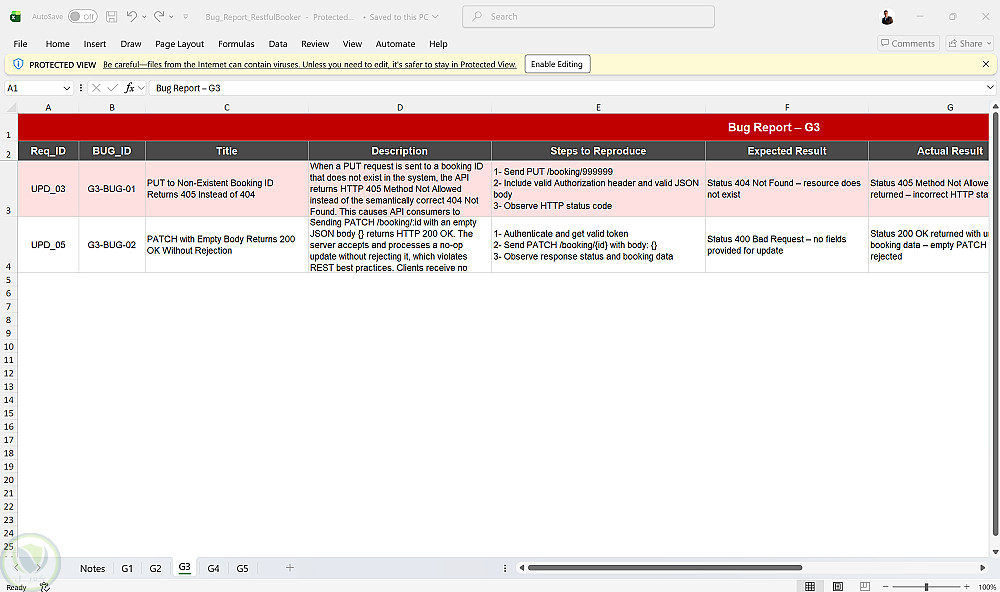Click the Steps to Reproduce header cell
1000x592 pixels.
tap(598, 151)
